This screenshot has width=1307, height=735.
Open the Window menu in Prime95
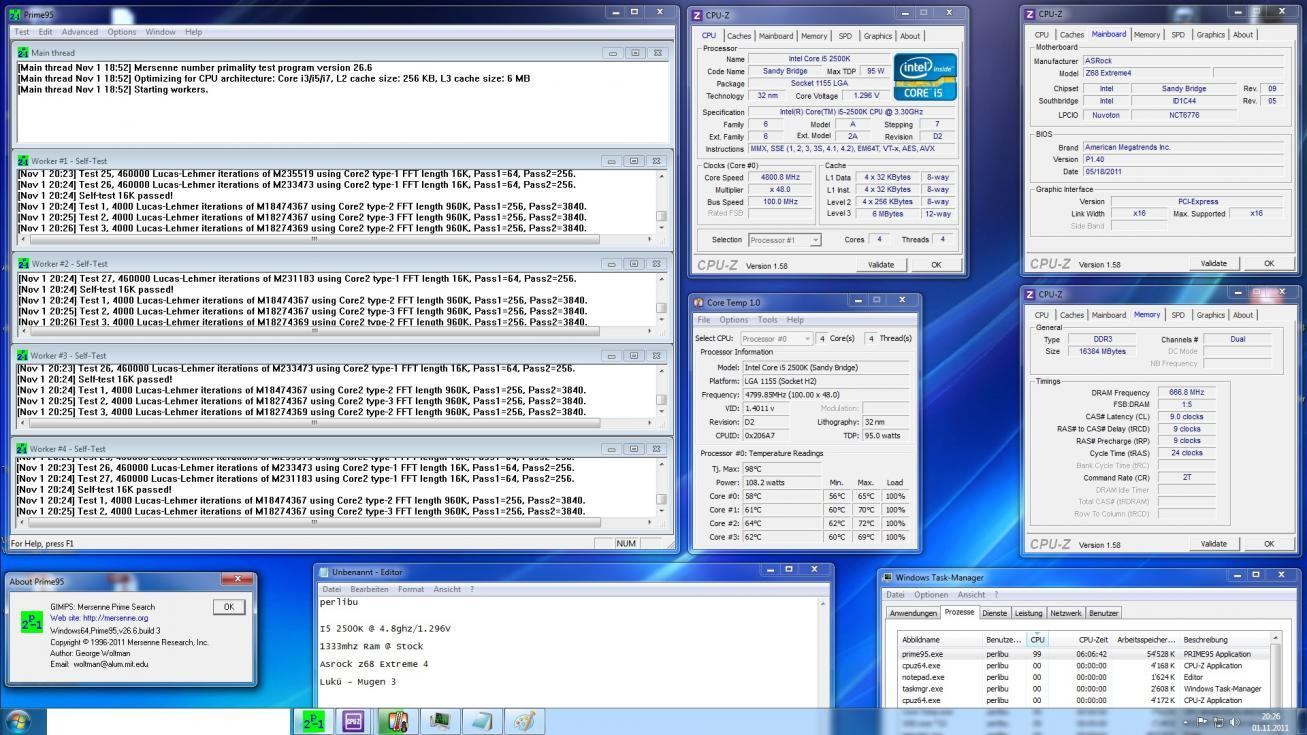point(160,32)
